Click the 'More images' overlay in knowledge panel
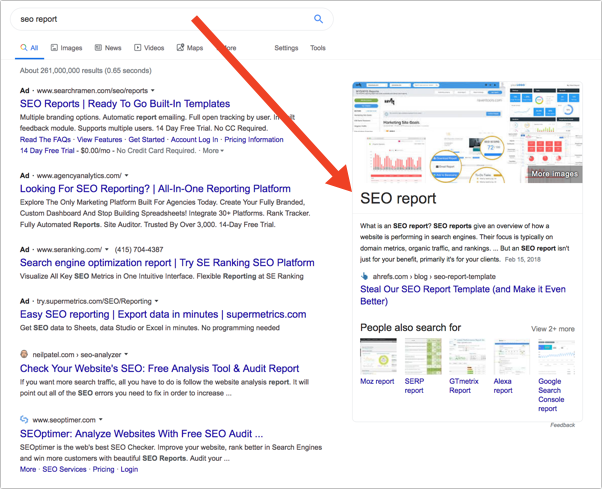The width and height of the screenshot is (602, 489). [554, 174]
